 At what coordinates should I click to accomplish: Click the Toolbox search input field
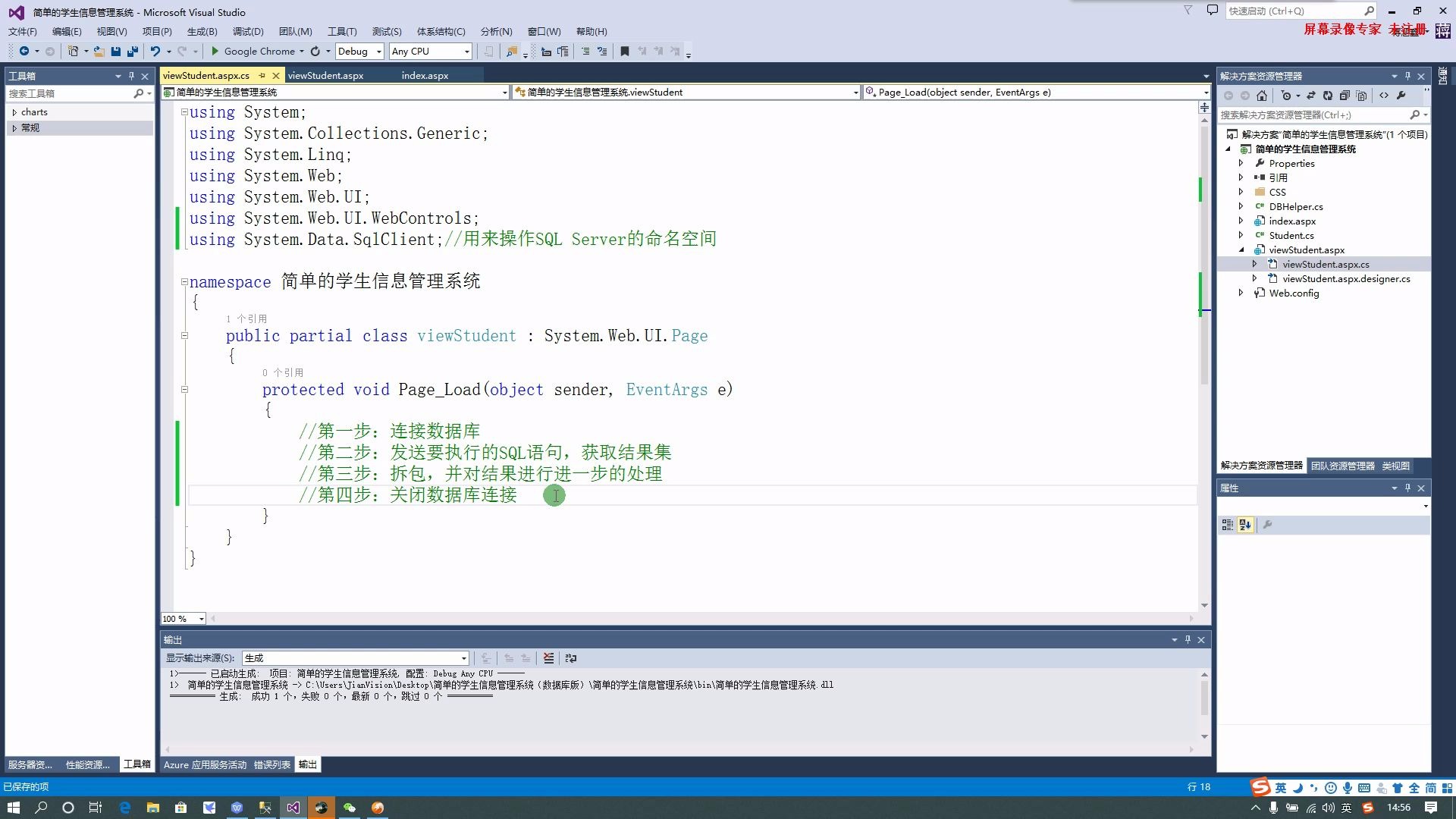[x=68, y=93]
